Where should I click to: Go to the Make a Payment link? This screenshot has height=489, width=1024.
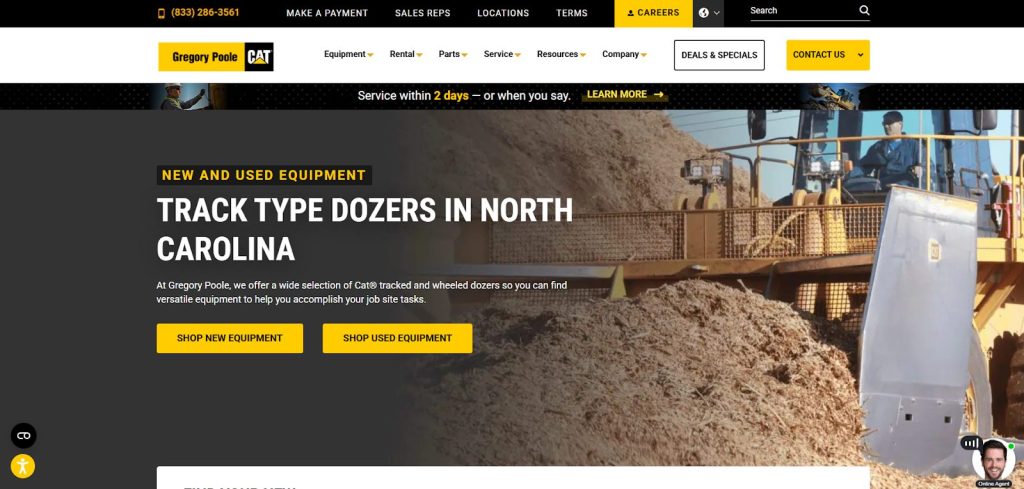point(327,13)
